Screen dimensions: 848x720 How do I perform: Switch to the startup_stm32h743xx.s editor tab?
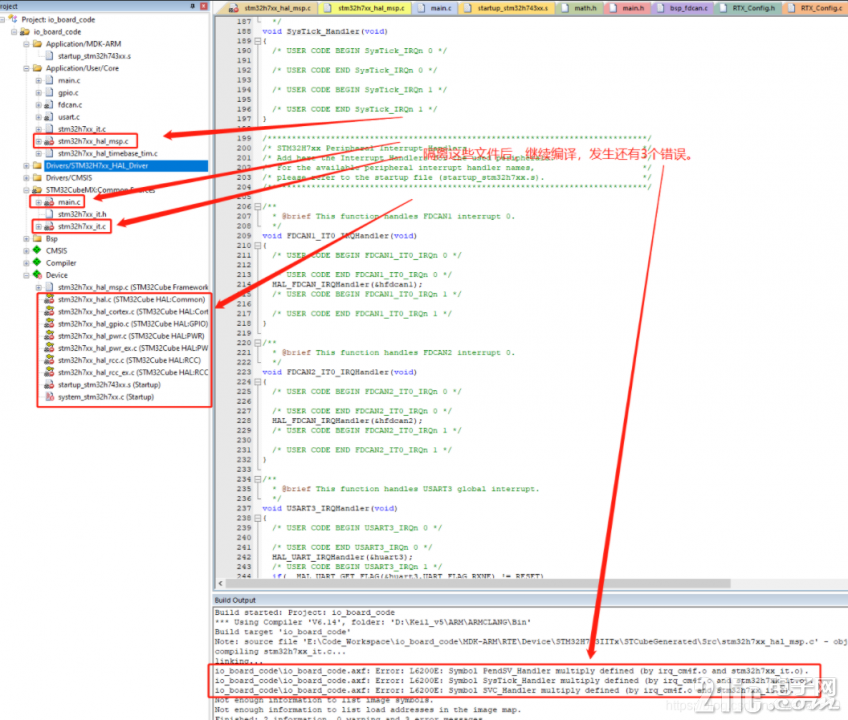(x=507, y=8)
